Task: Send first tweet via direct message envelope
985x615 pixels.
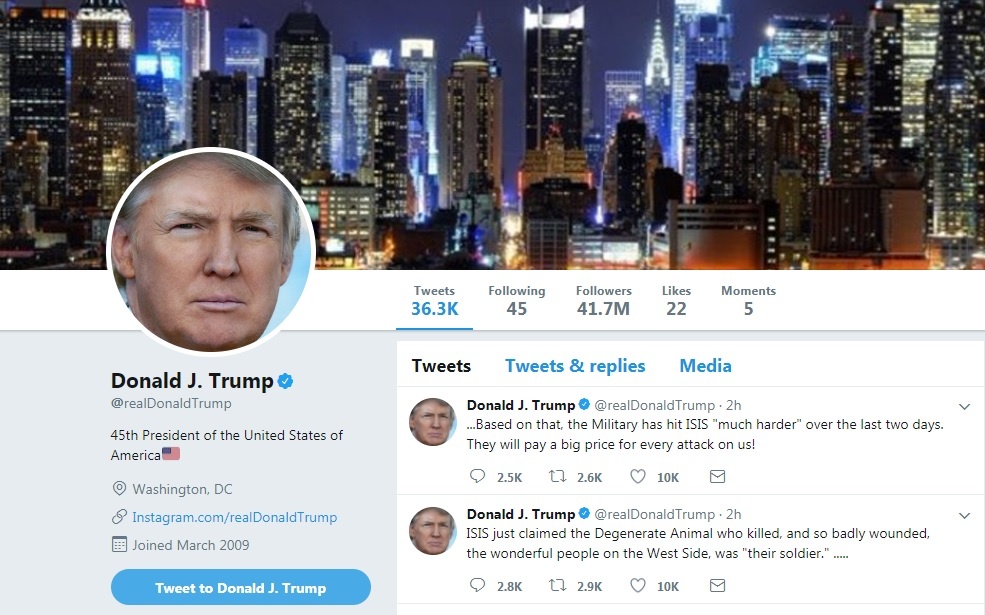Action: pyautogui.click(x=717, y=477)
